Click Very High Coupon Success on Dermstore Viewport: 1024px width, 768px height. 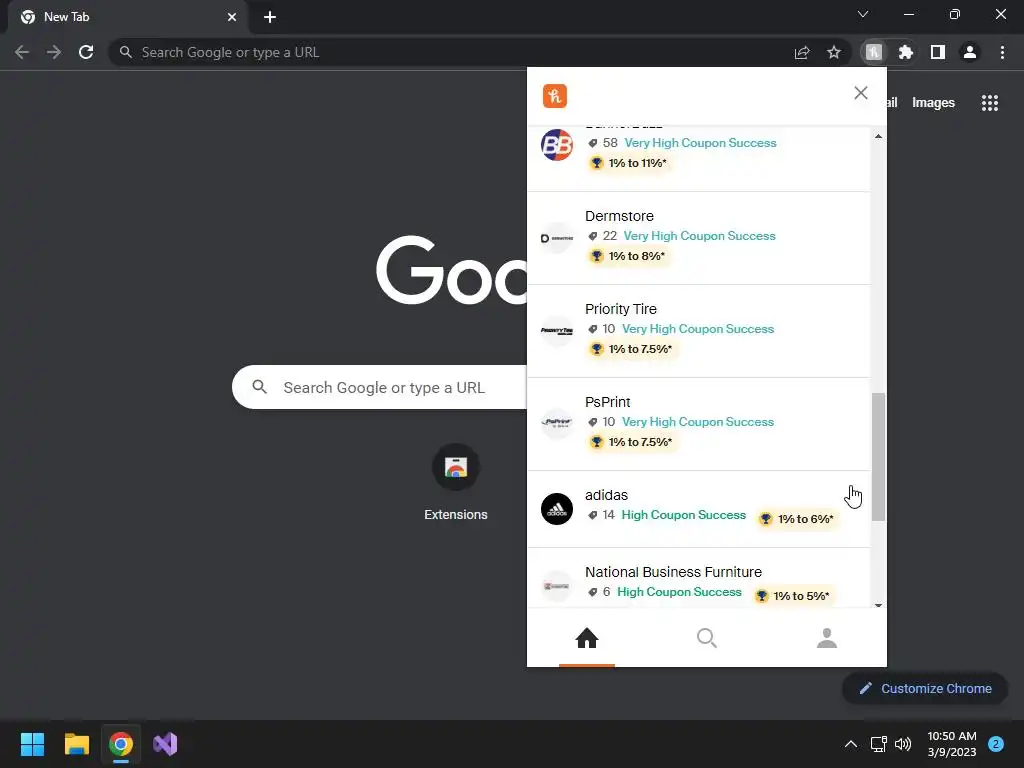[x=699, y=236]
